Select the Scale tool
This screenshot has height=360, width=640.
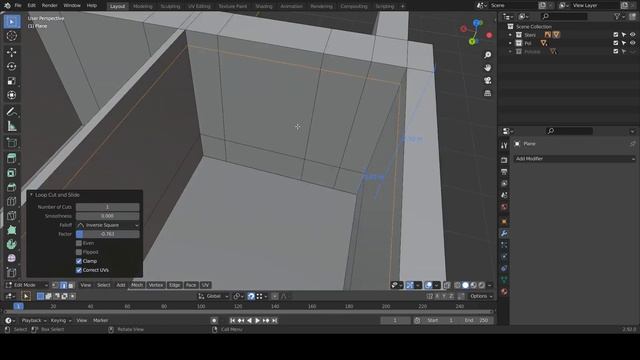click(x=11, y=81)
